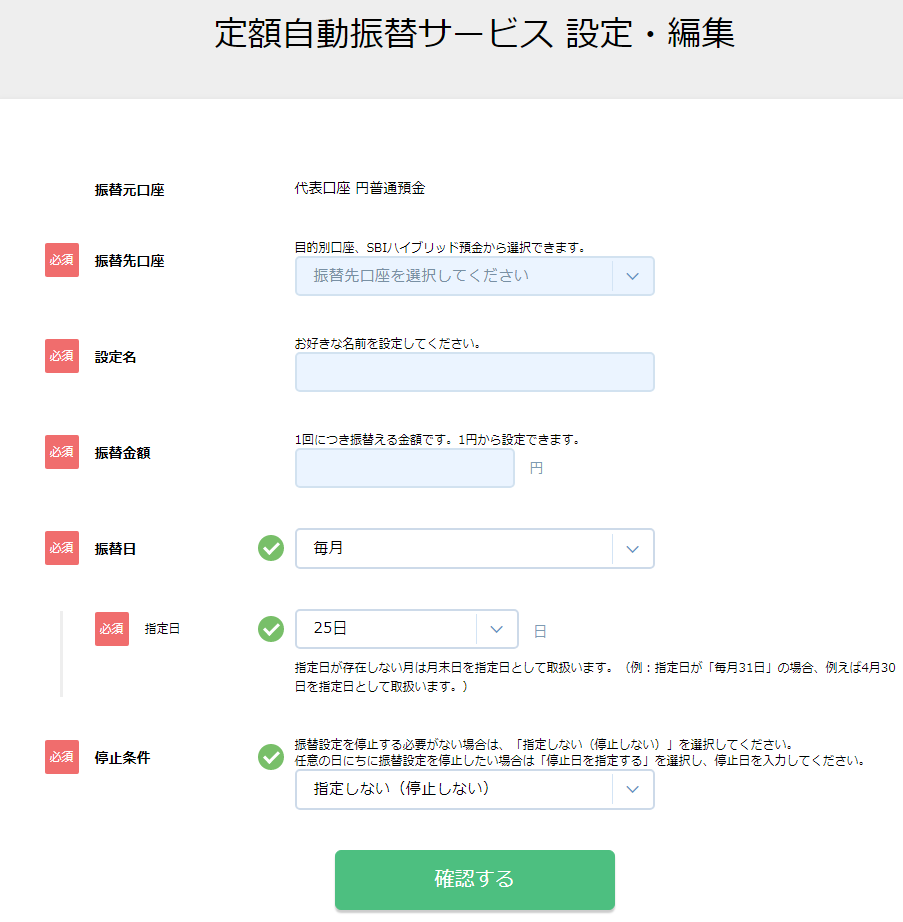Click green checkmark next to 指定日
The height and width of the screenshot is (922, 903).
(271, 629)
